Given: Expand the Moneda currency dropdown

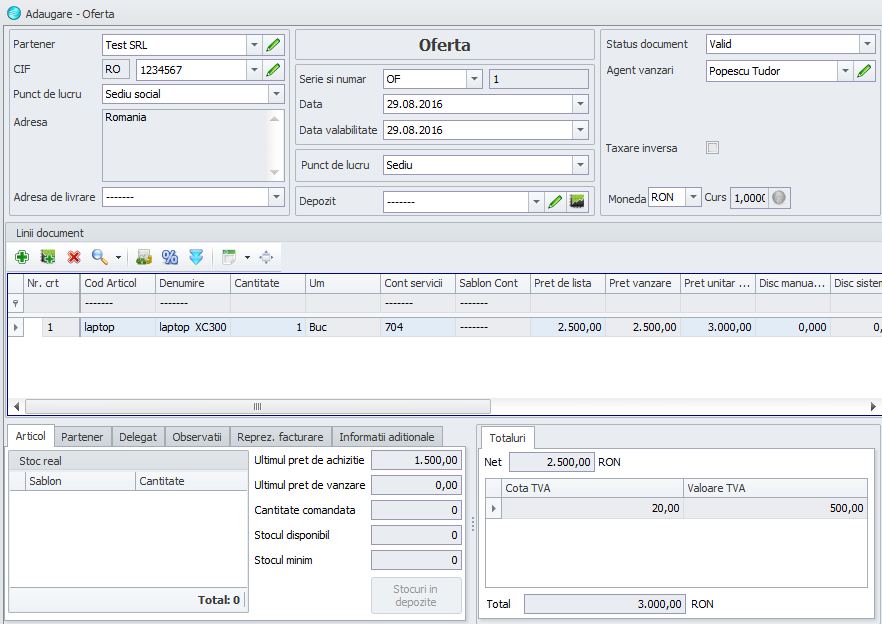Looking at the screenshot, I should pyautogui.click(x=694, y=197).
